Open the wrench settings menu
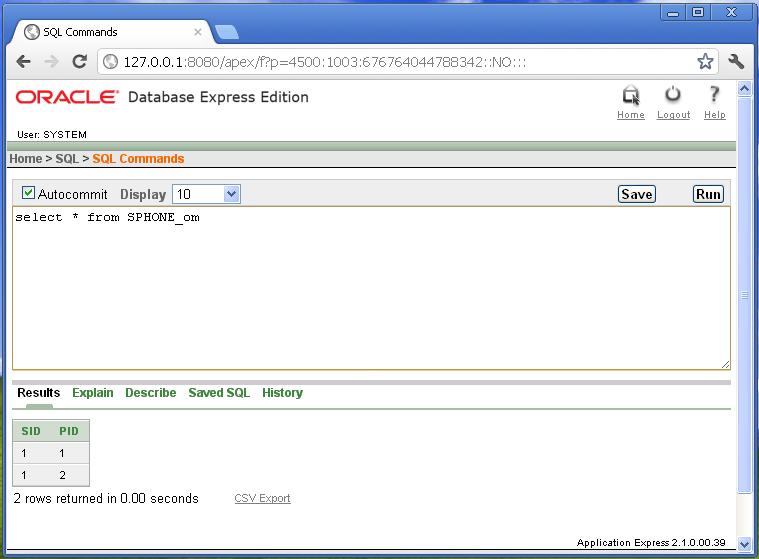Image resolution: width=759 pixels, height=559 pixels. tap(736, 61)
